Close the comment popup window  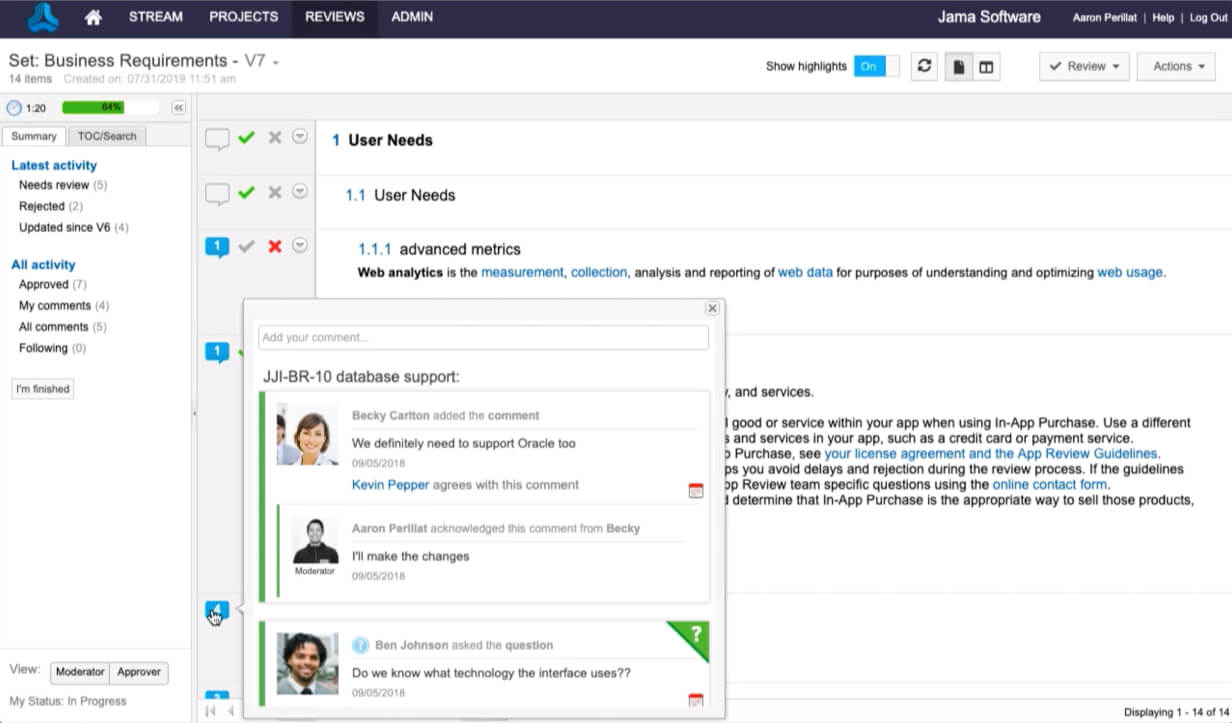click(x=712, y=309)
